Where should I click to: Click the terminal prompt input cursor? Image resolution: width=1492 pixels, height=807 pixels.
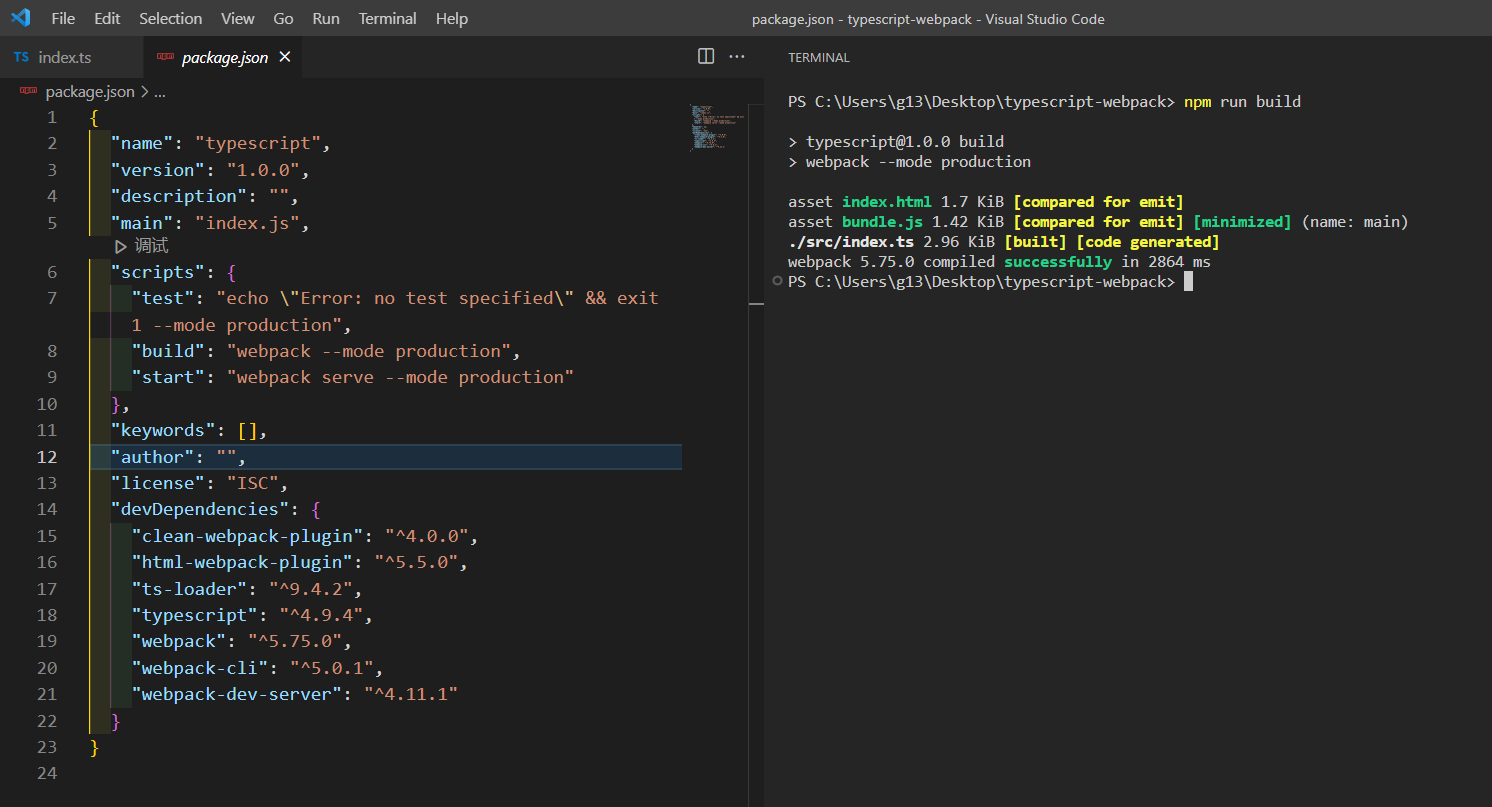tap(1188, 282)
